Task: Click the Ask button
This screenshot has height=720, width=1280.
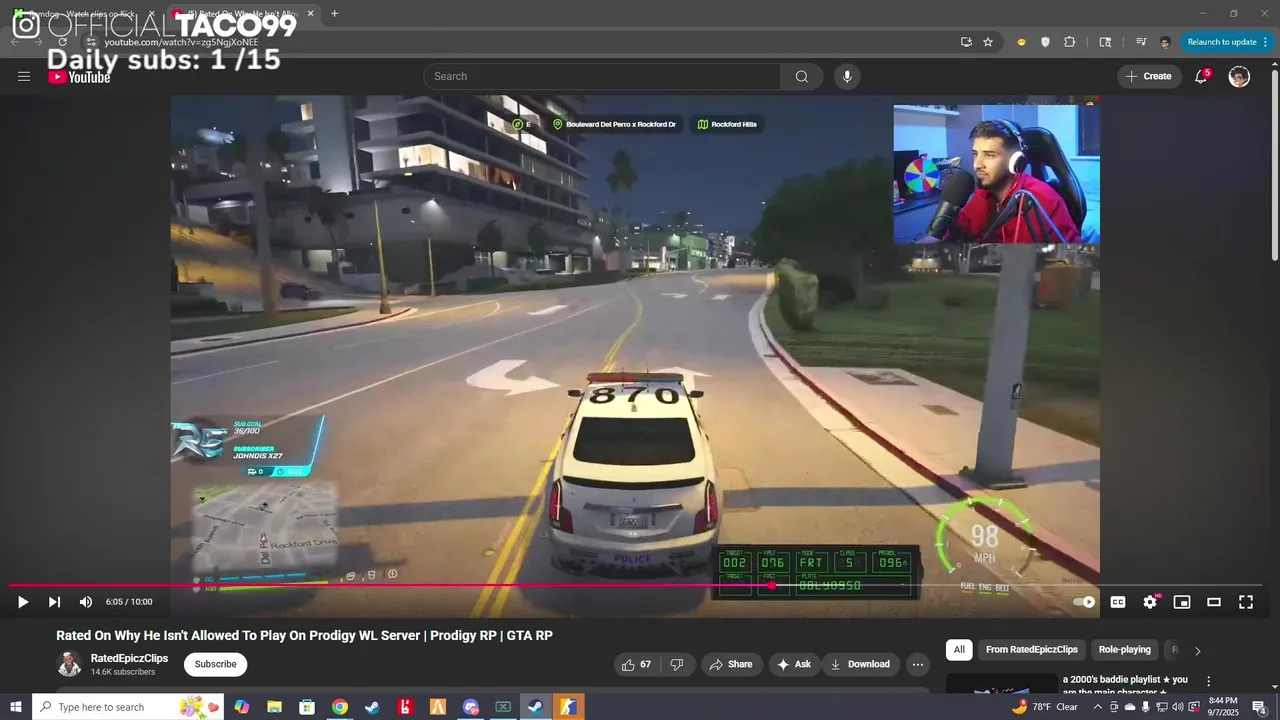Action: pos(794,664)
